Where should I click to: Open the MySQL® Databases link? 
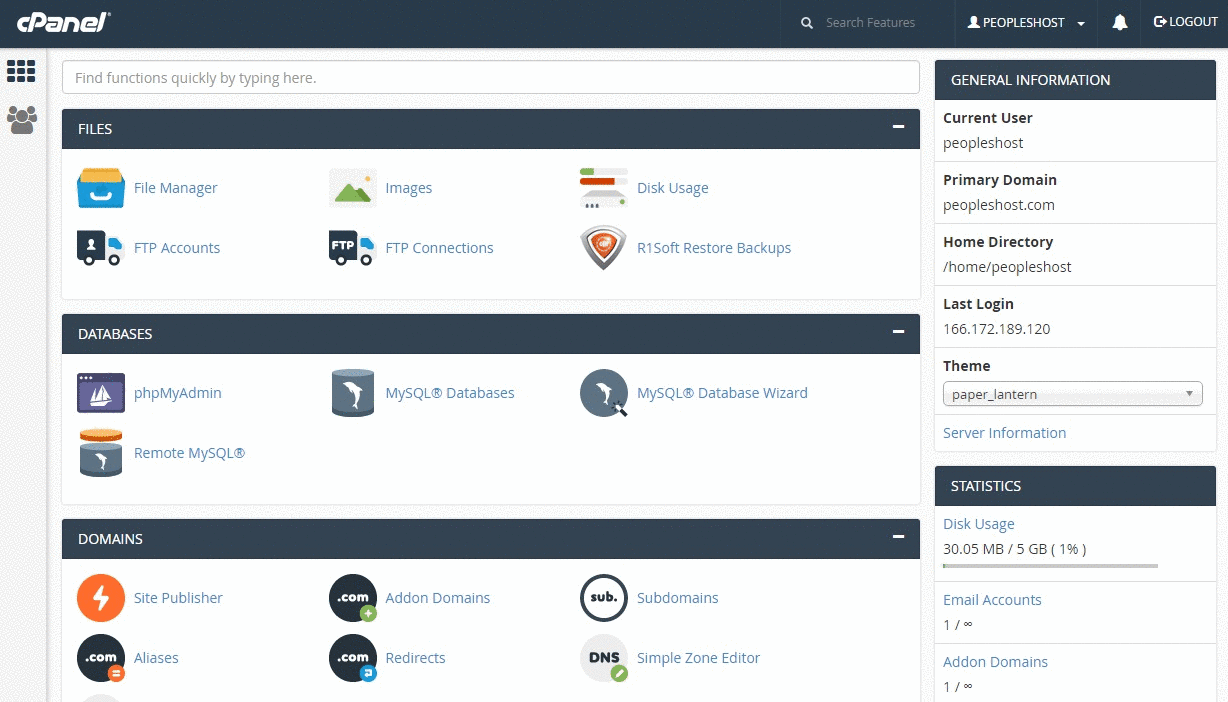[450, 393]
